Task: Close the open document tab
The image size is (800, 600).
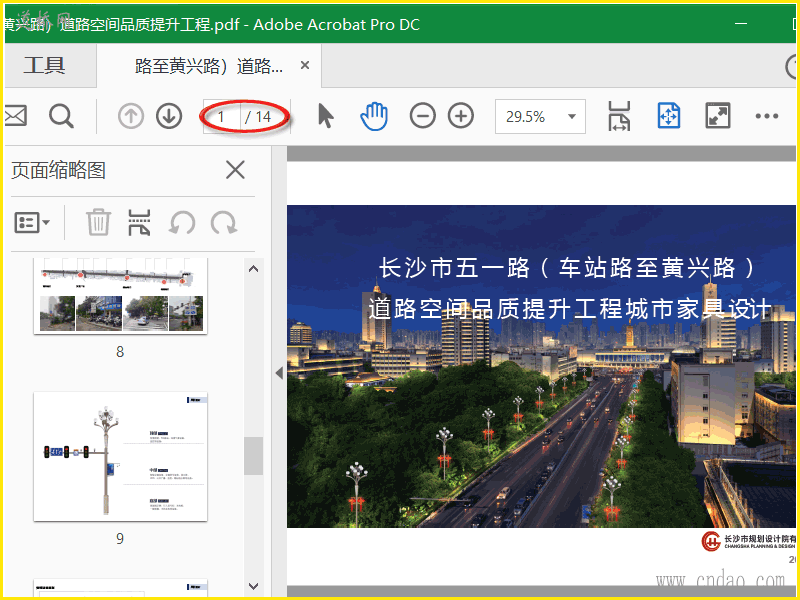Action: point(305,65)
